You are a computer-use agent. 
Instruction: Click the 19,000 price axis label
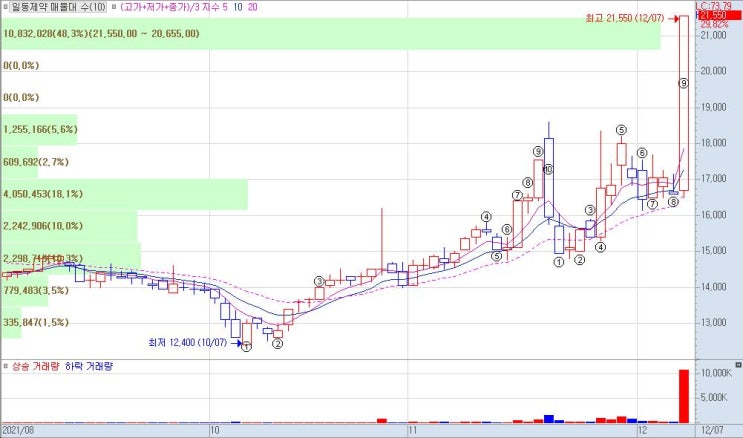pyautogui.click(x=713, y=107)
